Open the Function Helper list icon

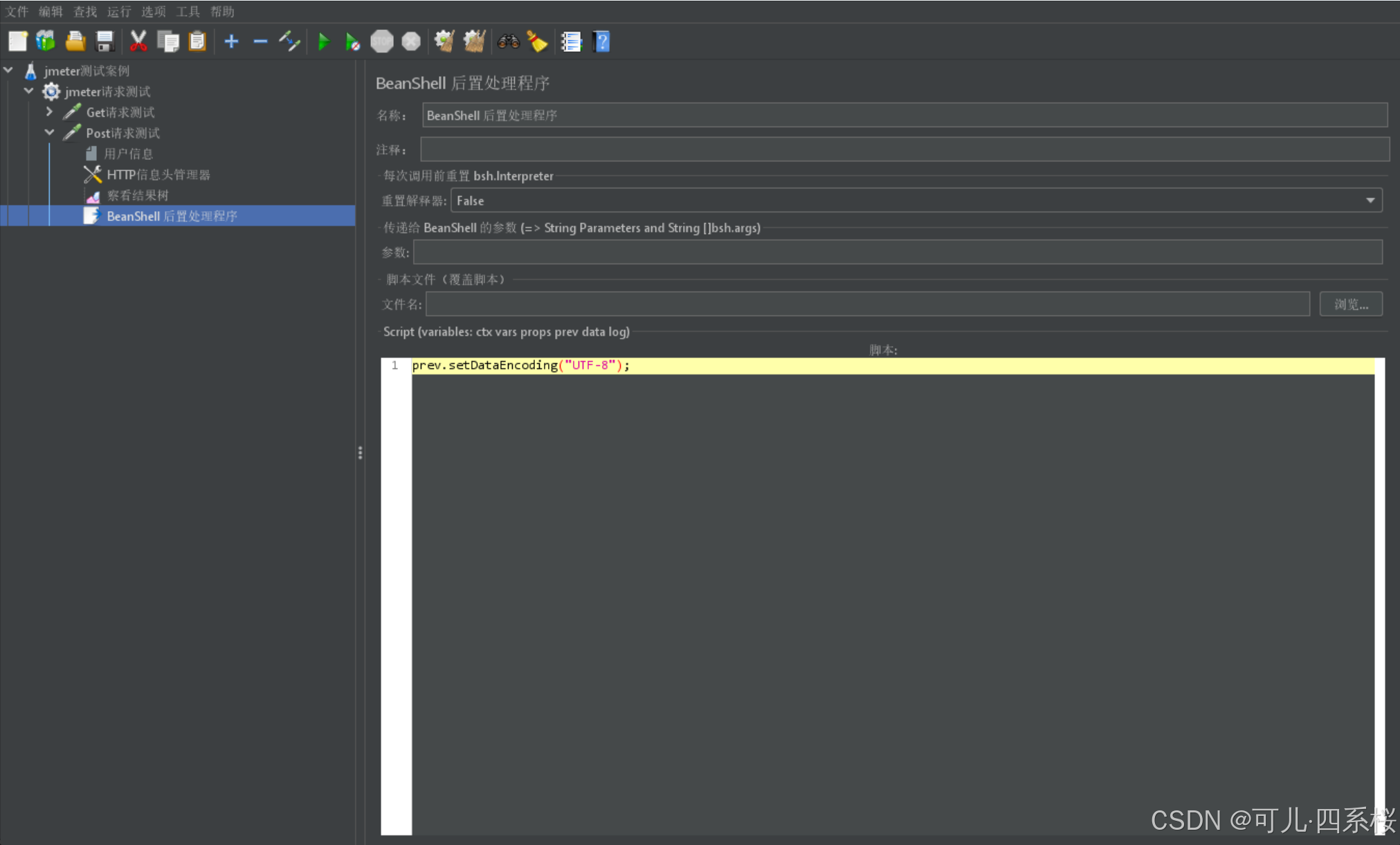571,42
